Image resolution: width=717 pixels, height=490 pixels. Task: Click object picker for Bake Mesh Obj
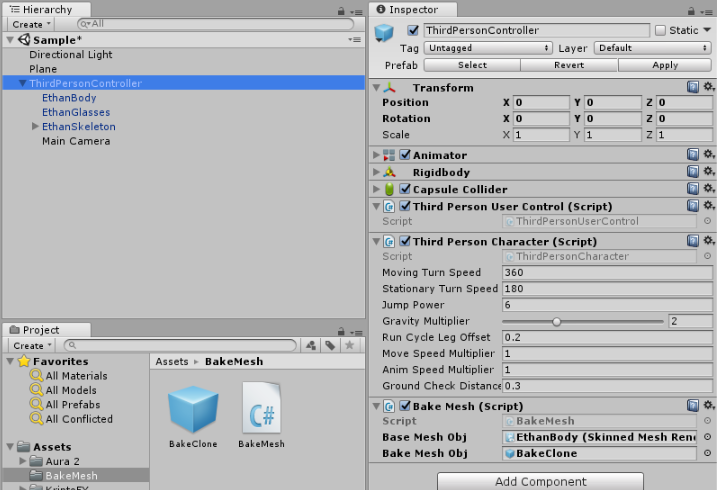tap(707, 453)
